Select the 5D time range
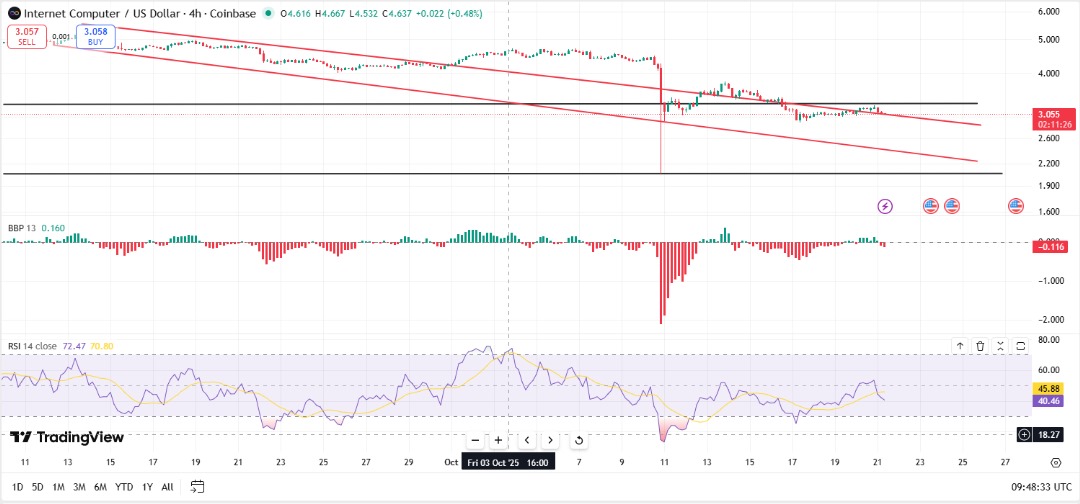1080x504 pixels. tap(38, 487)
